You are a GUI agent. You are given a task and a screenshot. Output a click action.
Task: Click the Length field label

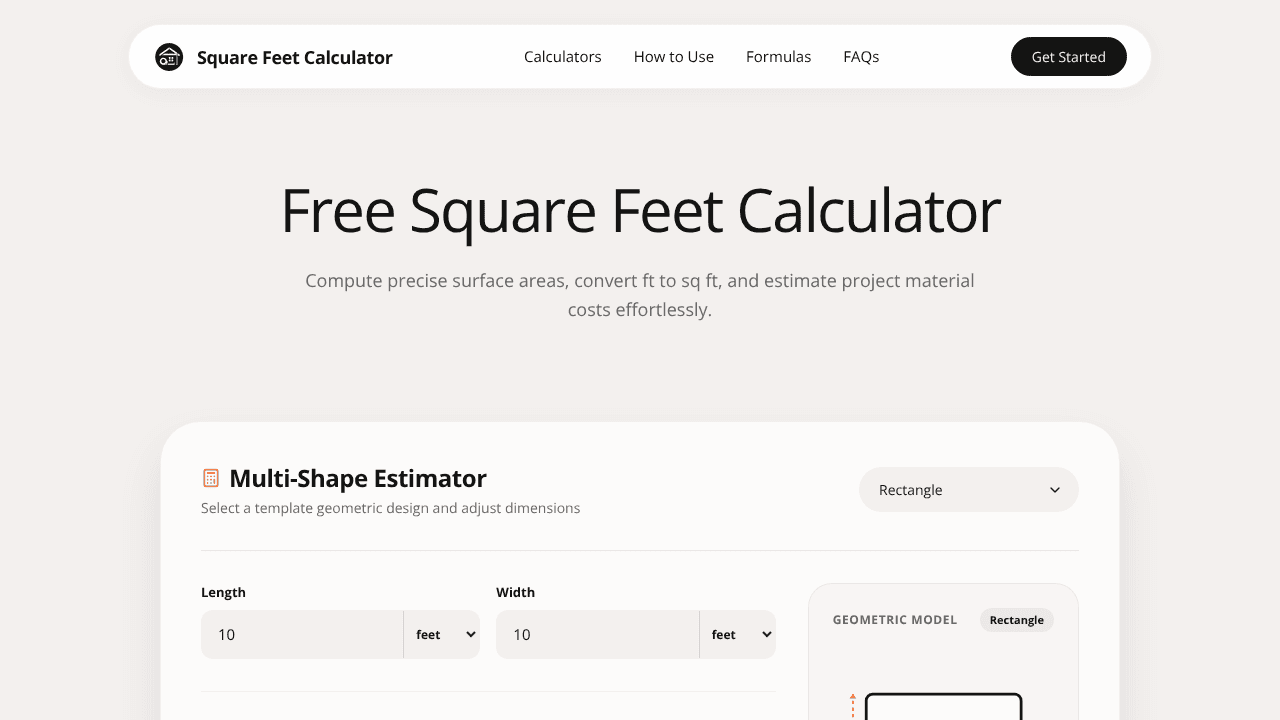pos(223,592)
